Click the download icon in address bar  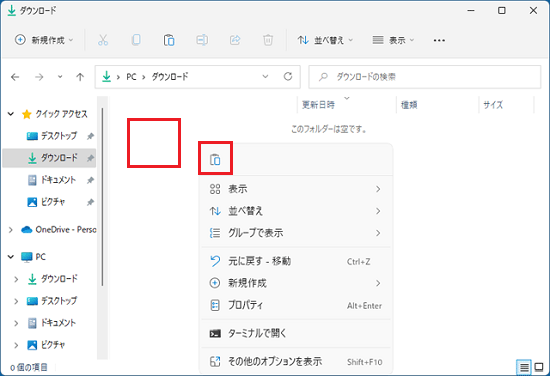click(x=106, y=76)
